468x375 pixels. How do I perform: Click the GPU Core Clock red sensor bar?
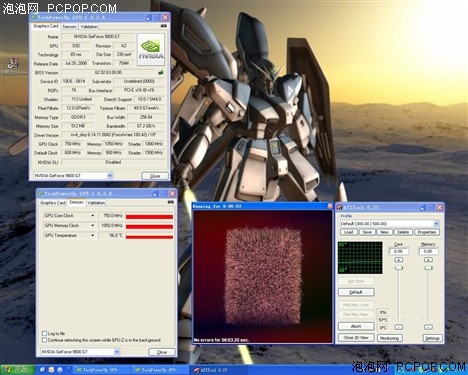[x=149, y=217]
